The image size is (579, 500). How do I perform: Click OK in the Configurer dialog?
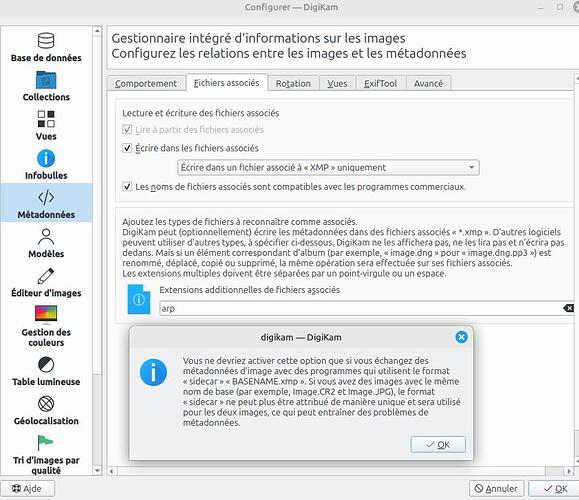point(555,489)
